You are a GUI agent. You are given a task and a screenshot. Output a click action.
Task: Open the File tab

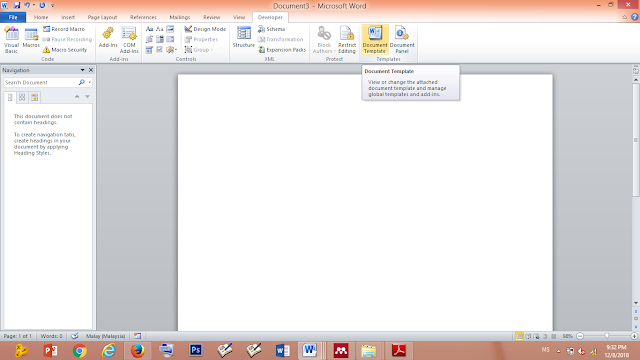coord(13,17)
